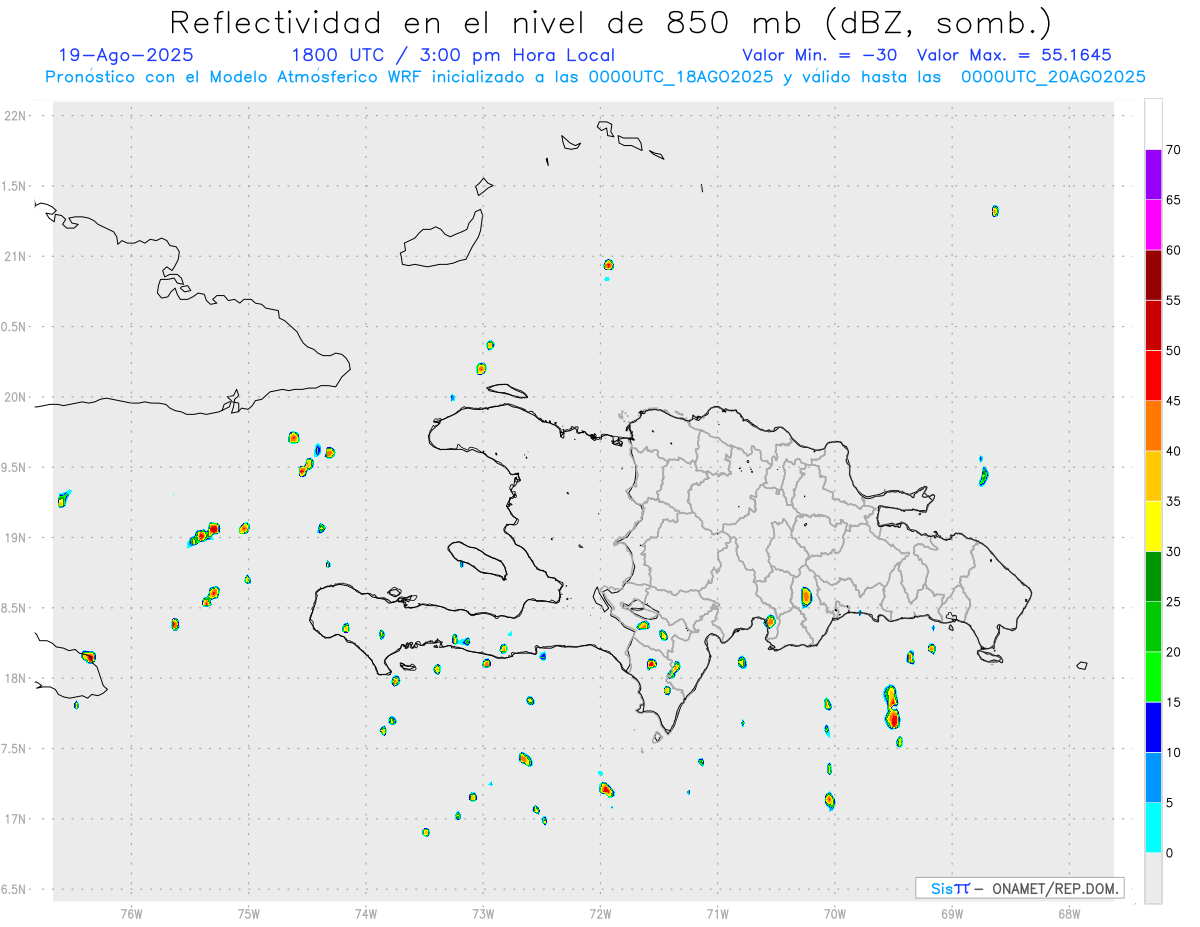Image resolution: width=1200 pixels, height=927 pixels.
Task: Click the colorbar label '45'
Action: tap(1173, 401)
